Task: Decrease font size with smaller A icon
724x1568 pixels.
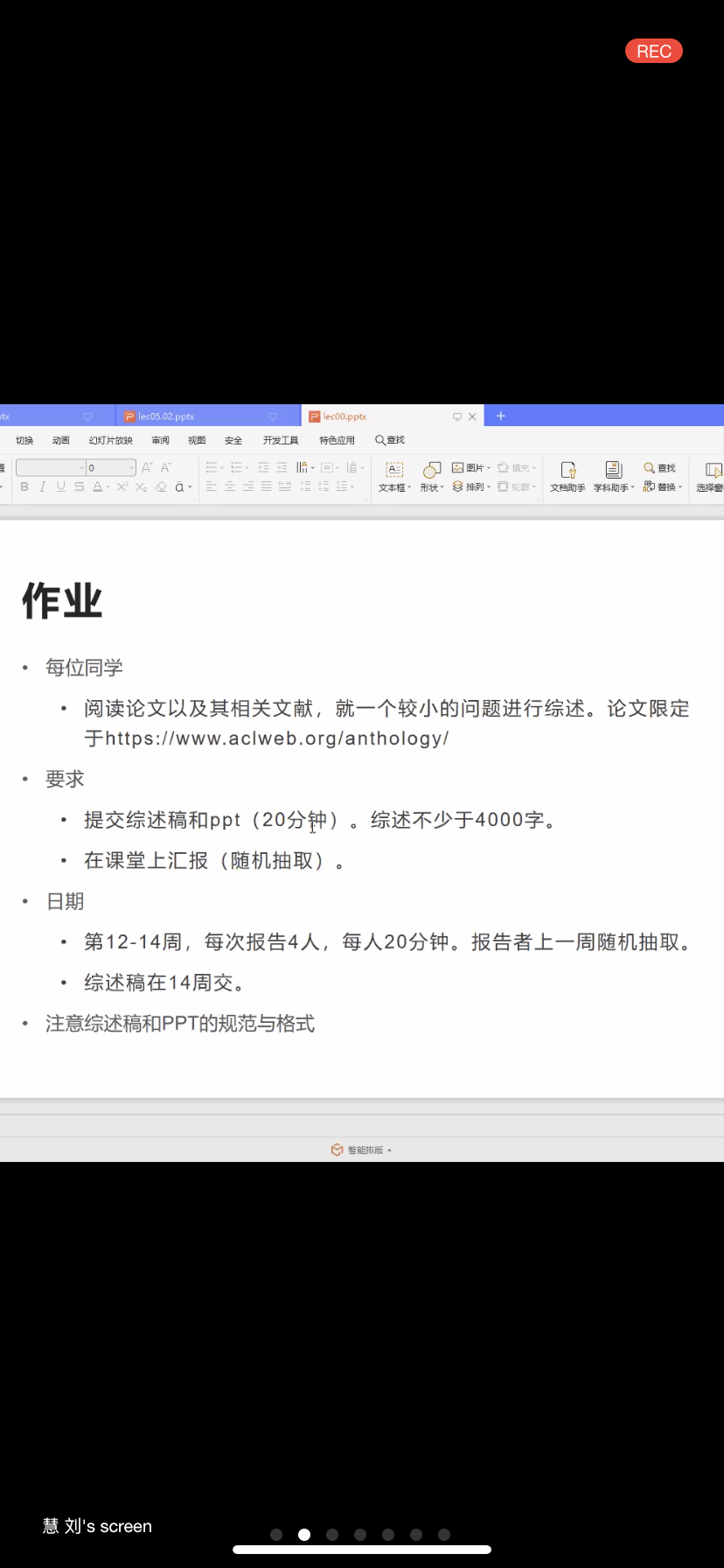Action: (166, 467)
